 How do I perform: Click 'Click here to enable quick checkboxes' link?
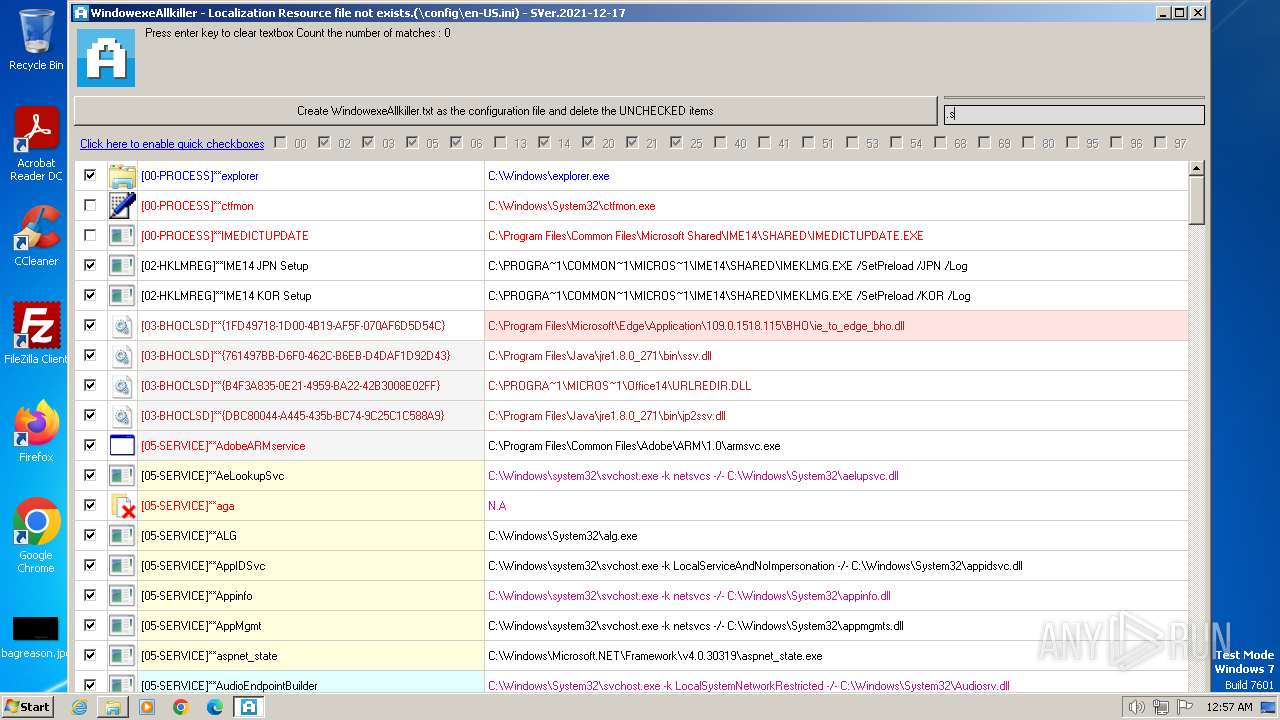(172, 144)
